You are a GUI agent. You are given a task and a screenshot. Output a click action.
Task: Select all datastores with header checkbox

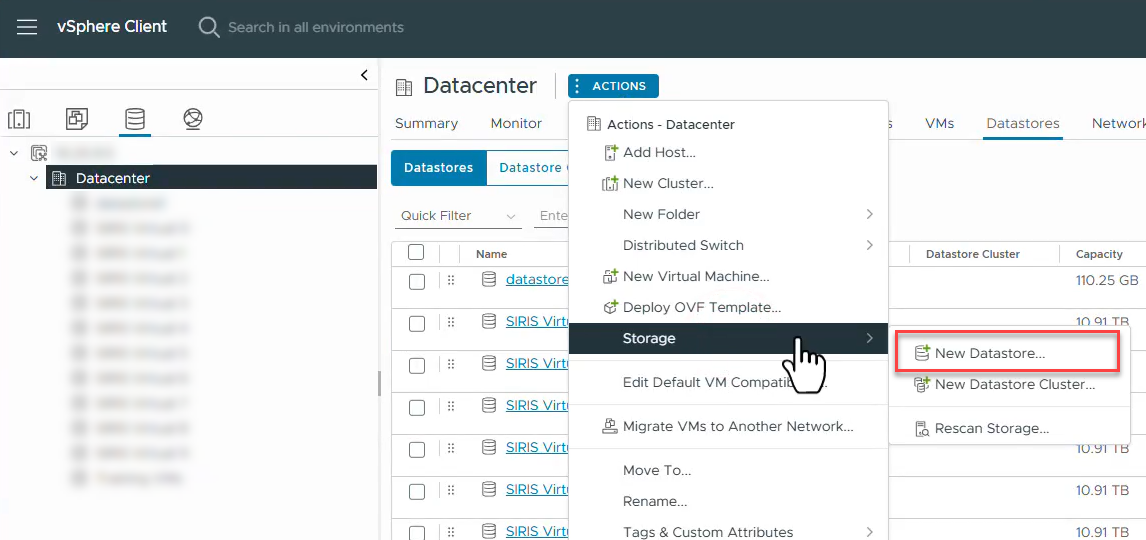pos(416,252)
